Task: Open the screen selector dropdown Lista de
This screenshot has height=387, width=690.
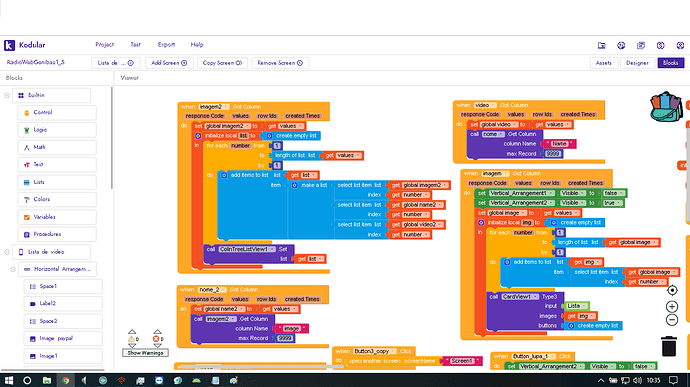Action: coord(116,63)
